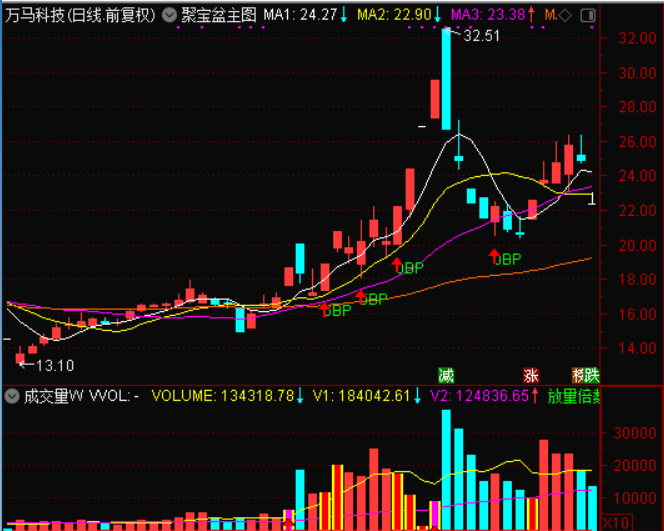
Task: Click the cyan down arrow after V1 value
Action: pyautogui.click(x=417, y=396)
